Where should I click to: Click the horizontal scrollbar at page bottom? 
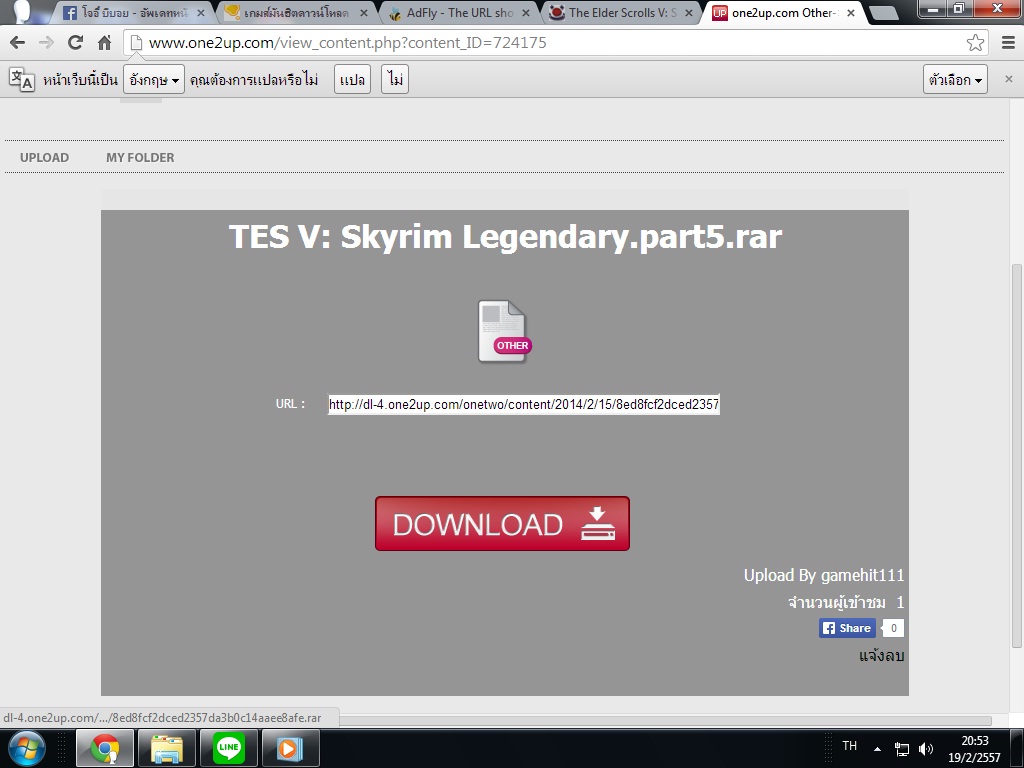[x=665, y=721]
